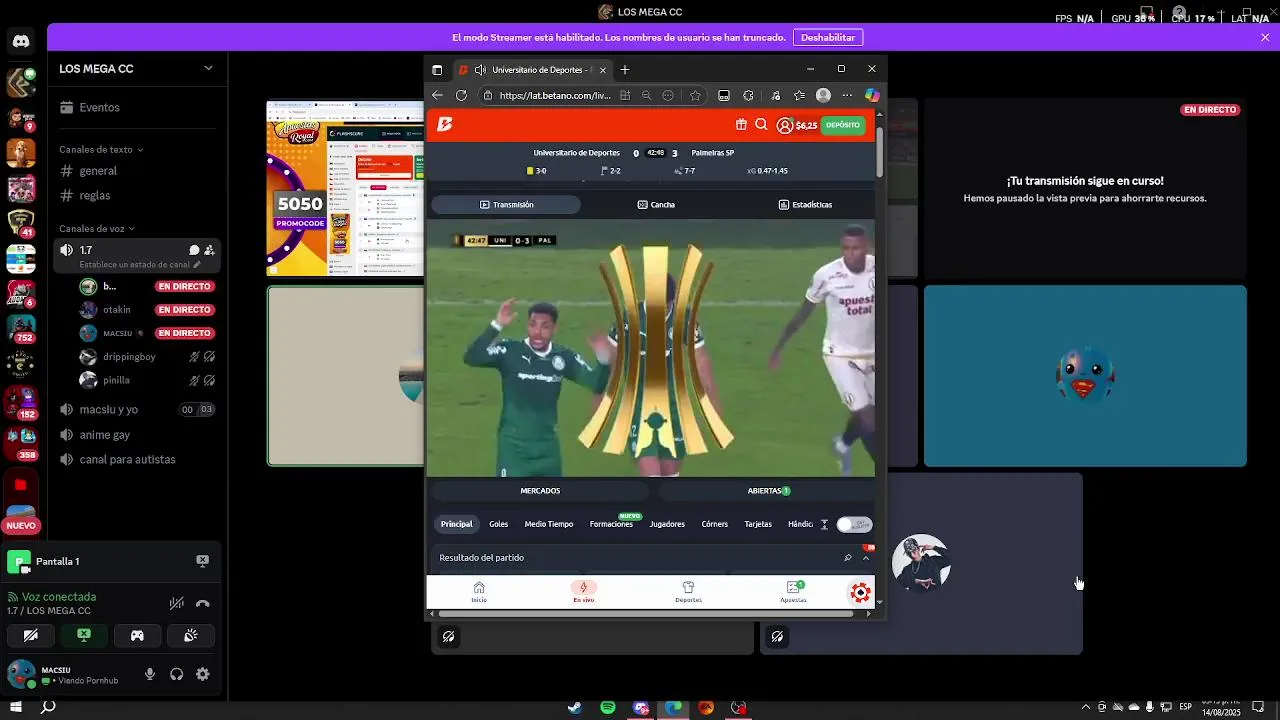
Task: Mute the browser tab audio speaker icon
Action: click(480, 70)
